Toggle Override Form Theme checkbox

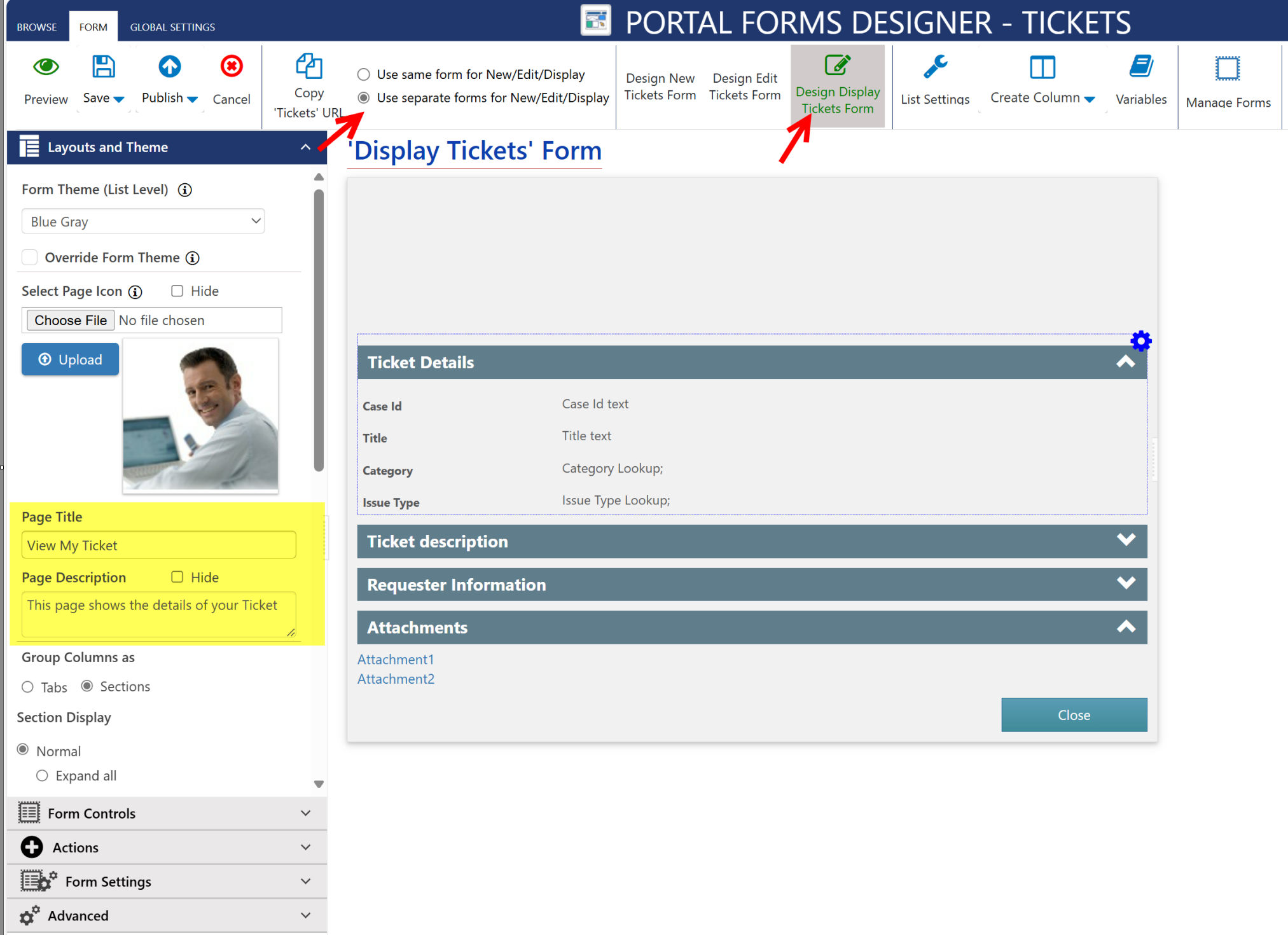pyautogui.click(x=30, y=259)
